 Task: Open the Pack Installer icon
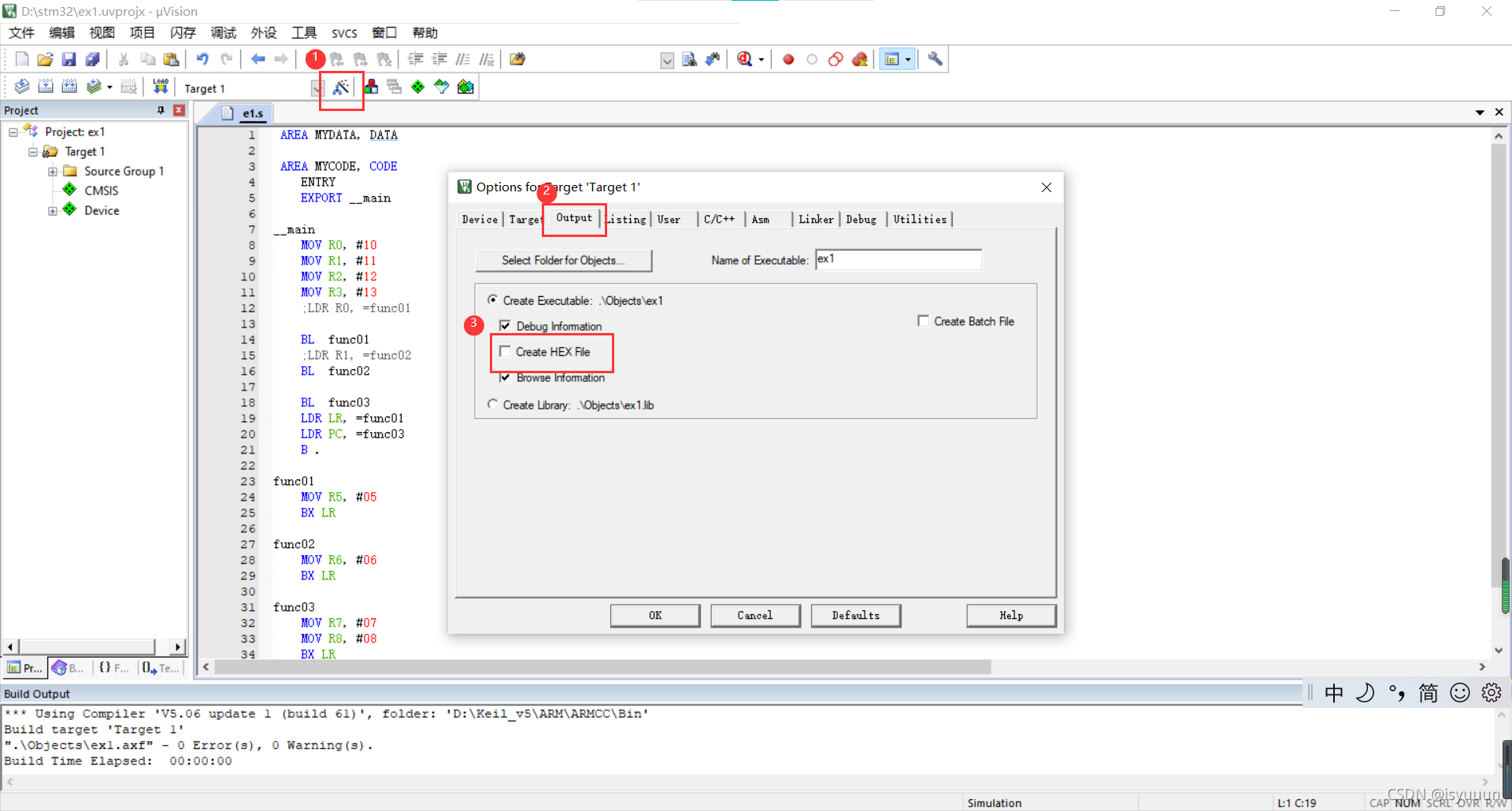point(465,87)
